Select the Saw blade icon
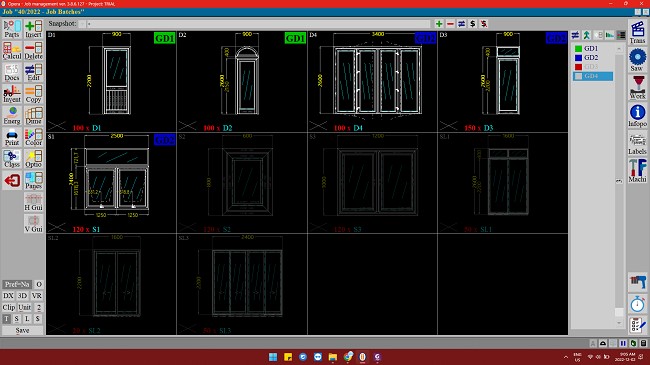This screenshot has width=650, height=365. pos(637,59)
